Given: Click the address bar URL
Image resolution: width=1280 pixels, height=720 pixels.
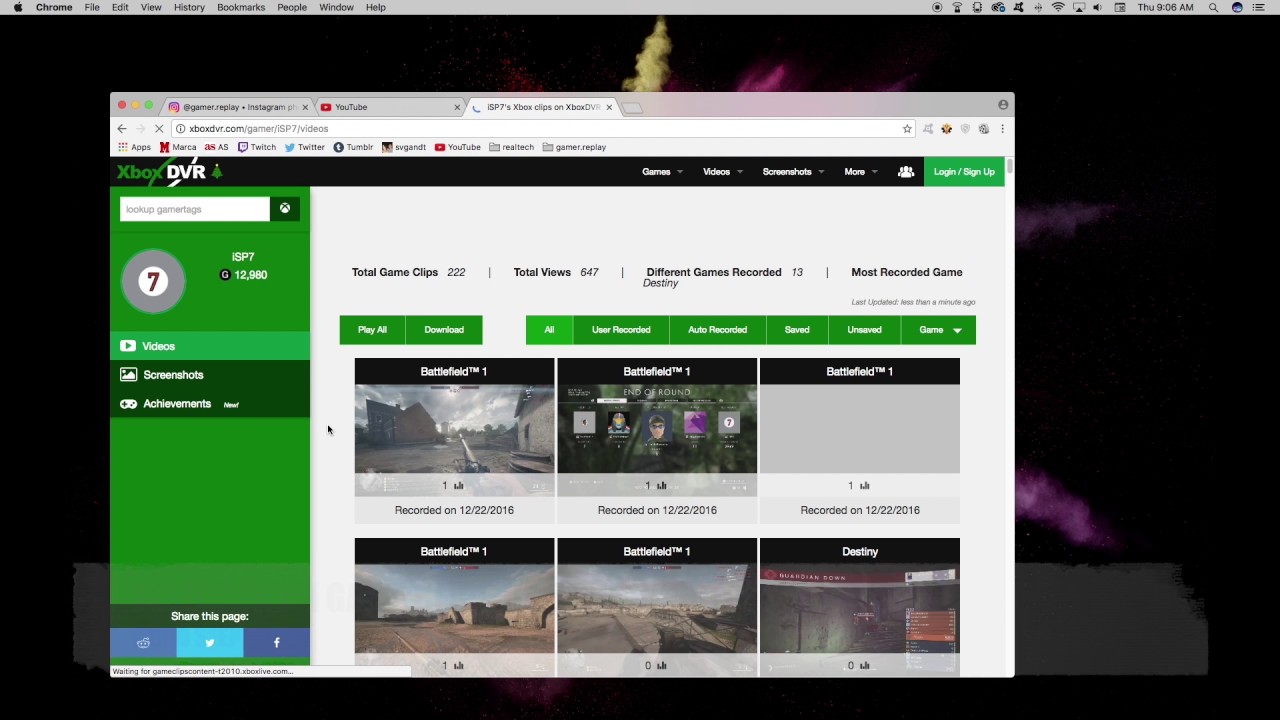Looking at the screenshot, I should (x=259, y=128).
